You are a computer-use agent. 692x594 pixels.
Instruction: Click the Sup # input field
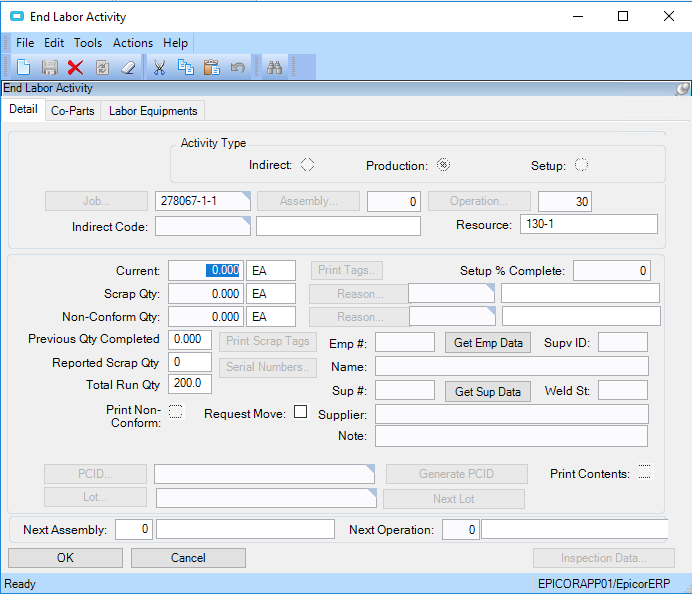click(x=405, y=391)
